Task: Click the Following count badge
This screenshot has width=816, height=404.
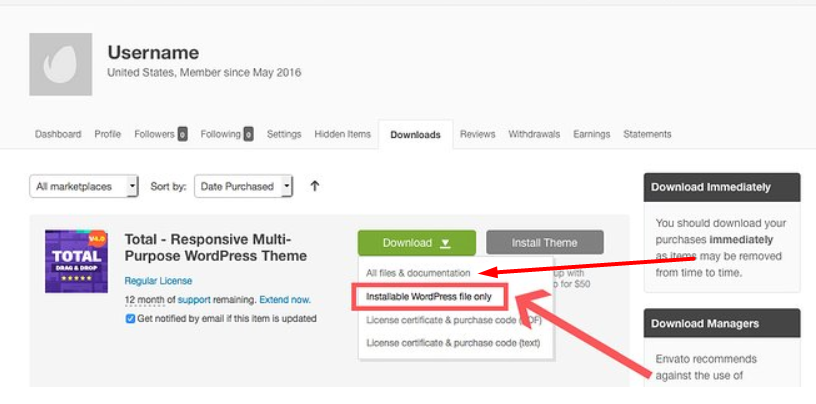Action: tap(249, 134)
